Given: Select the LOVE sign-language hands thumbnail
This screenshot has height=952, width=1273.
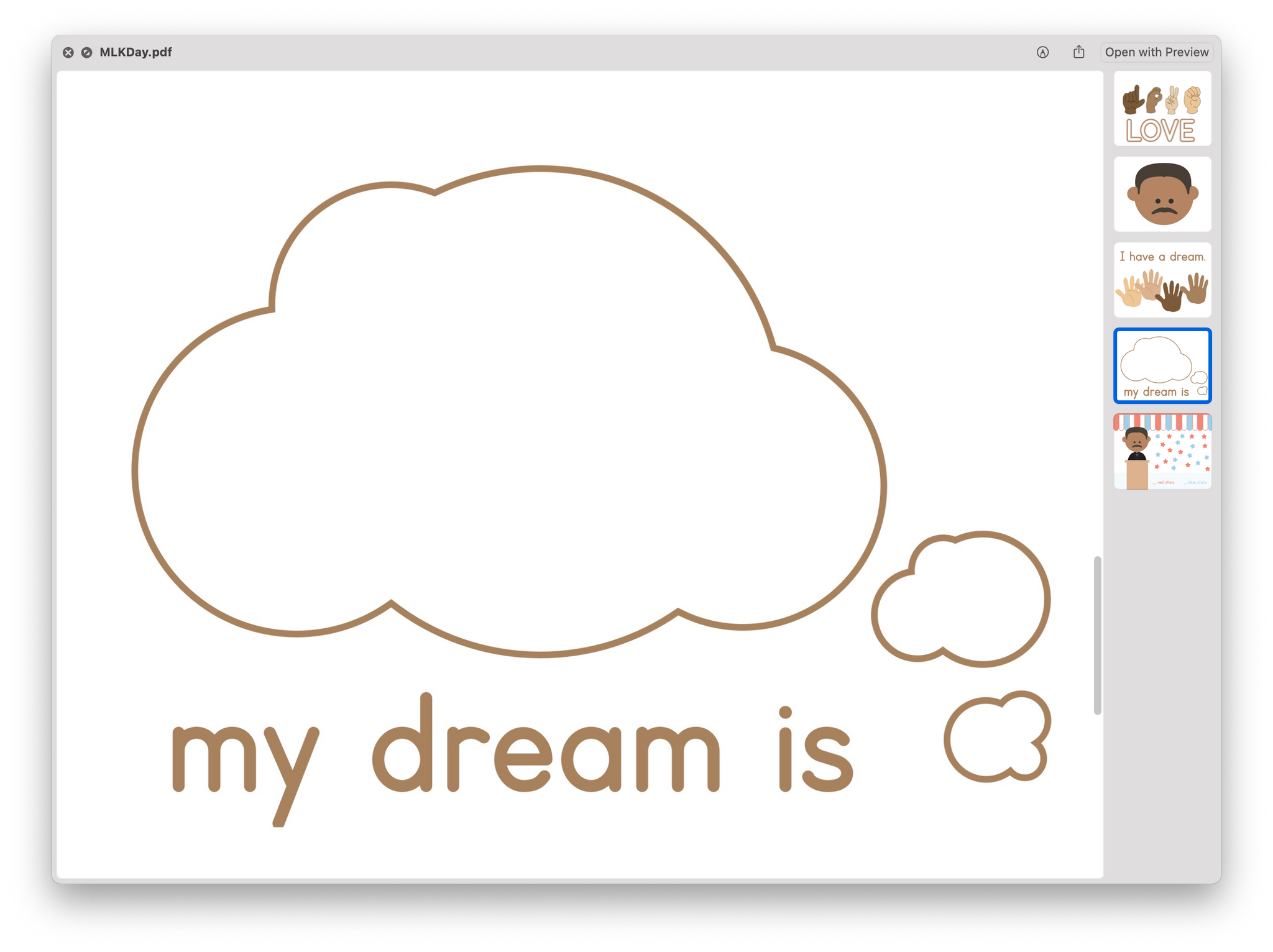Looking at the screenshot, I should pyautogui.click(x=1162, y=109).
